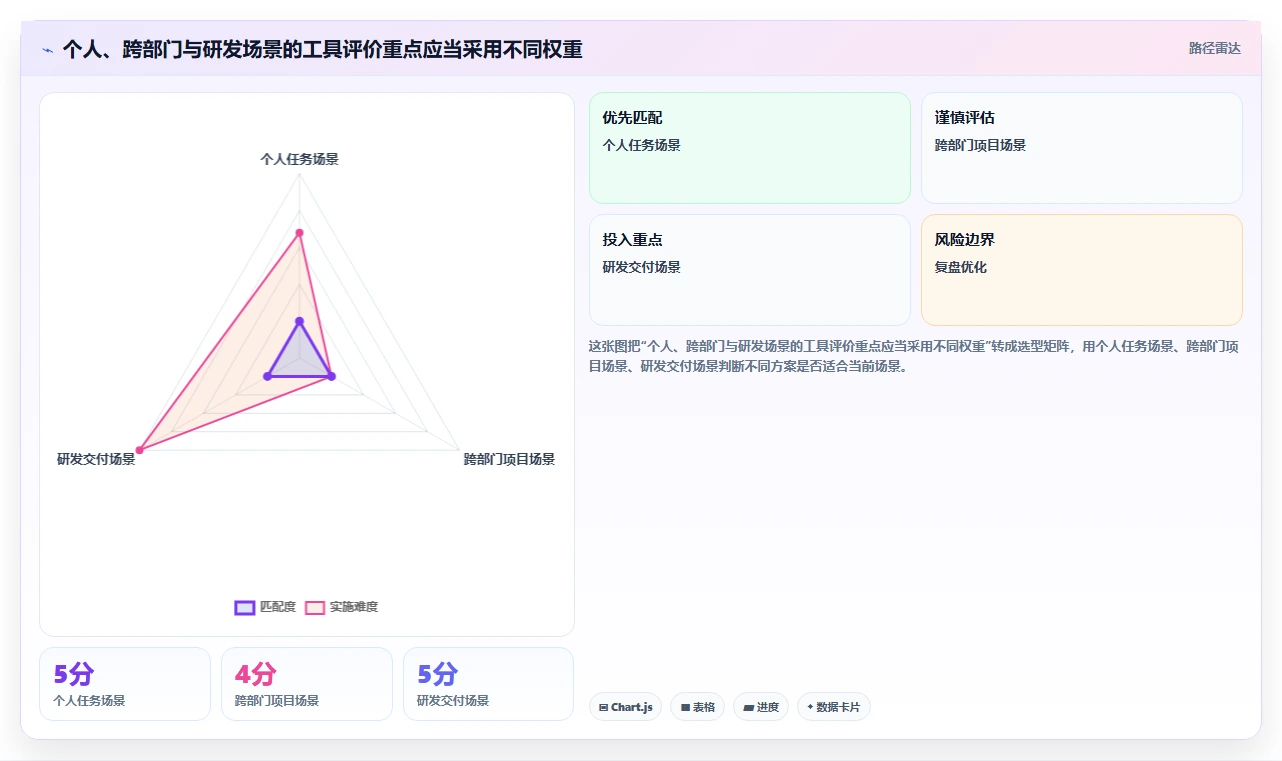
Task: Click the radar axis label 个人任务场景
Action: (299, 159)
